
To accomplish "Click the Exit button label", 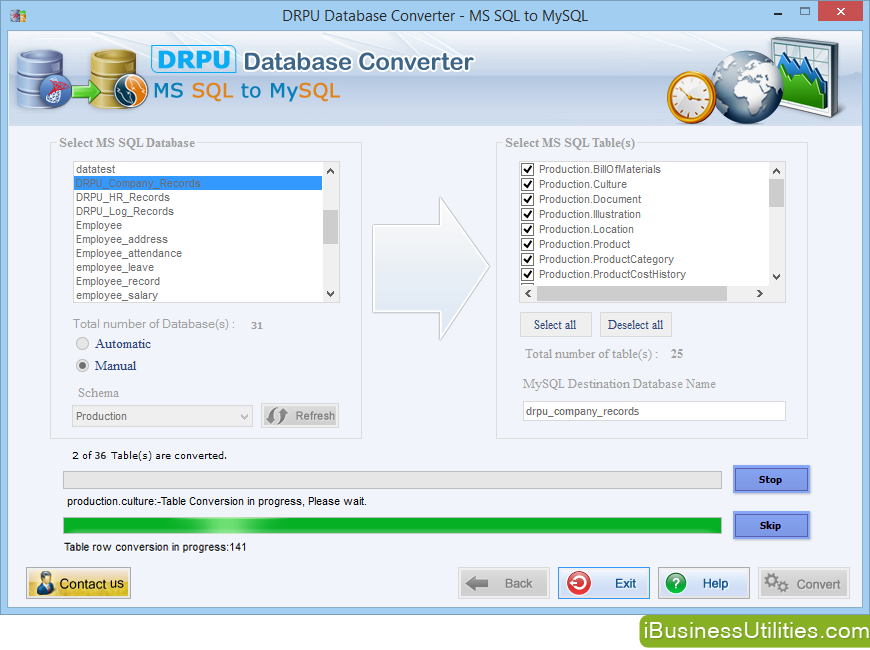I will (x=625, y=583).
